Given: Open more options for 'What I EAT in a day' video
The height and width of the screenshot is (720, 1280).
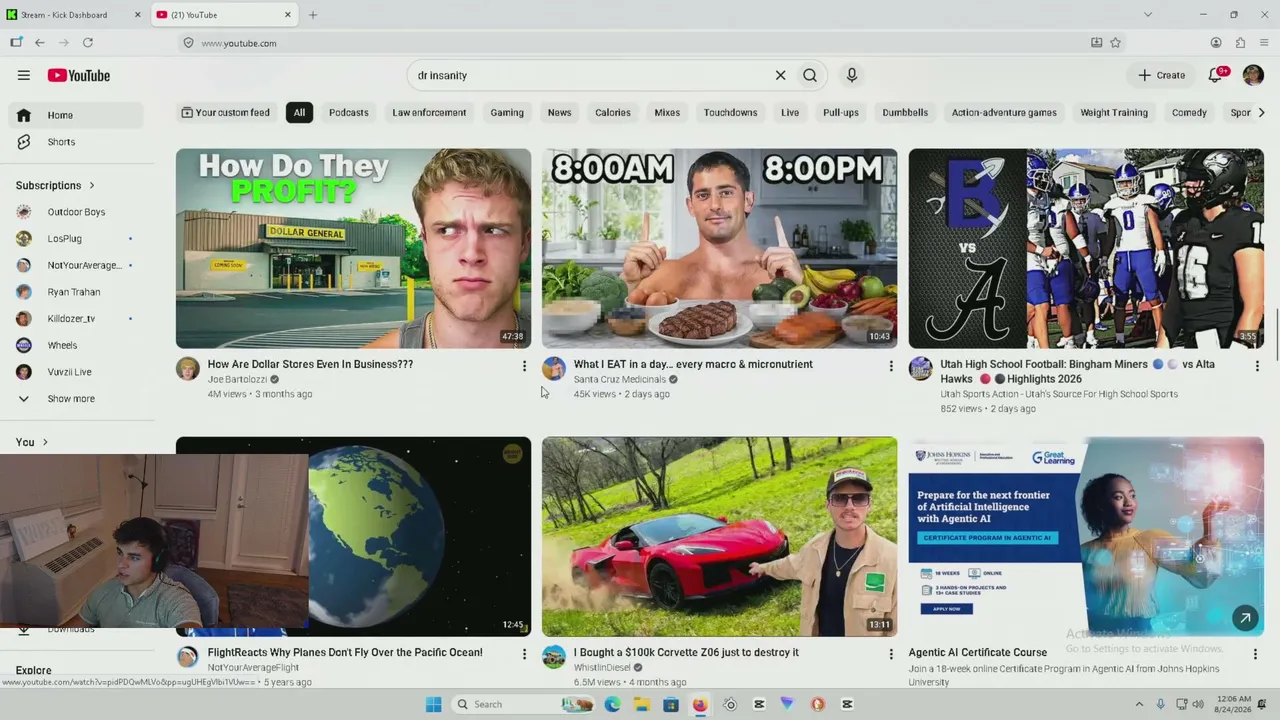Looking at the screenshot, I should pyautogui.click(x=891, y=366).
